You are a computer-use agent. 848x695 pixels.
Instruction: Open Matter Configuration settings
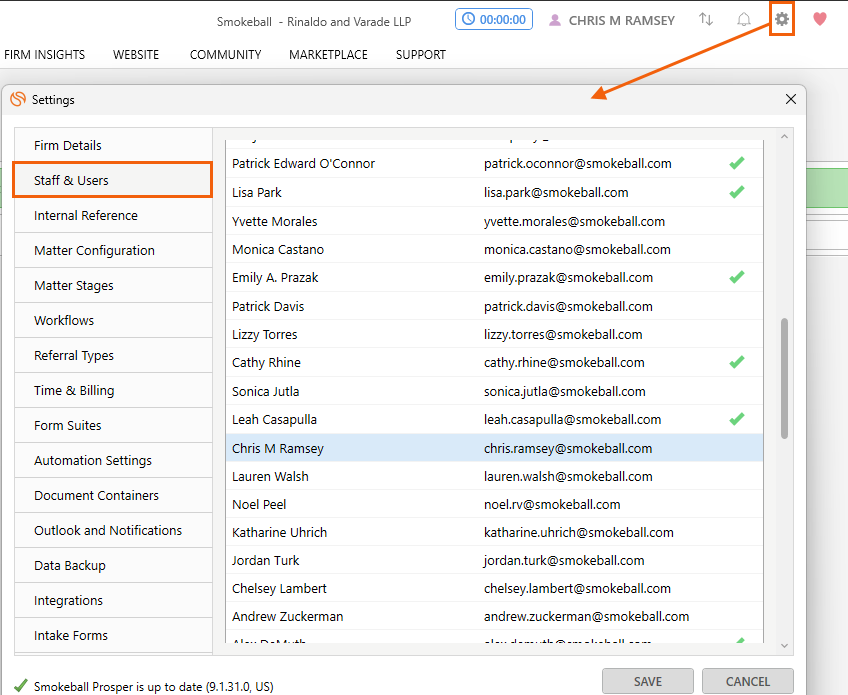[x=113, y=250]
